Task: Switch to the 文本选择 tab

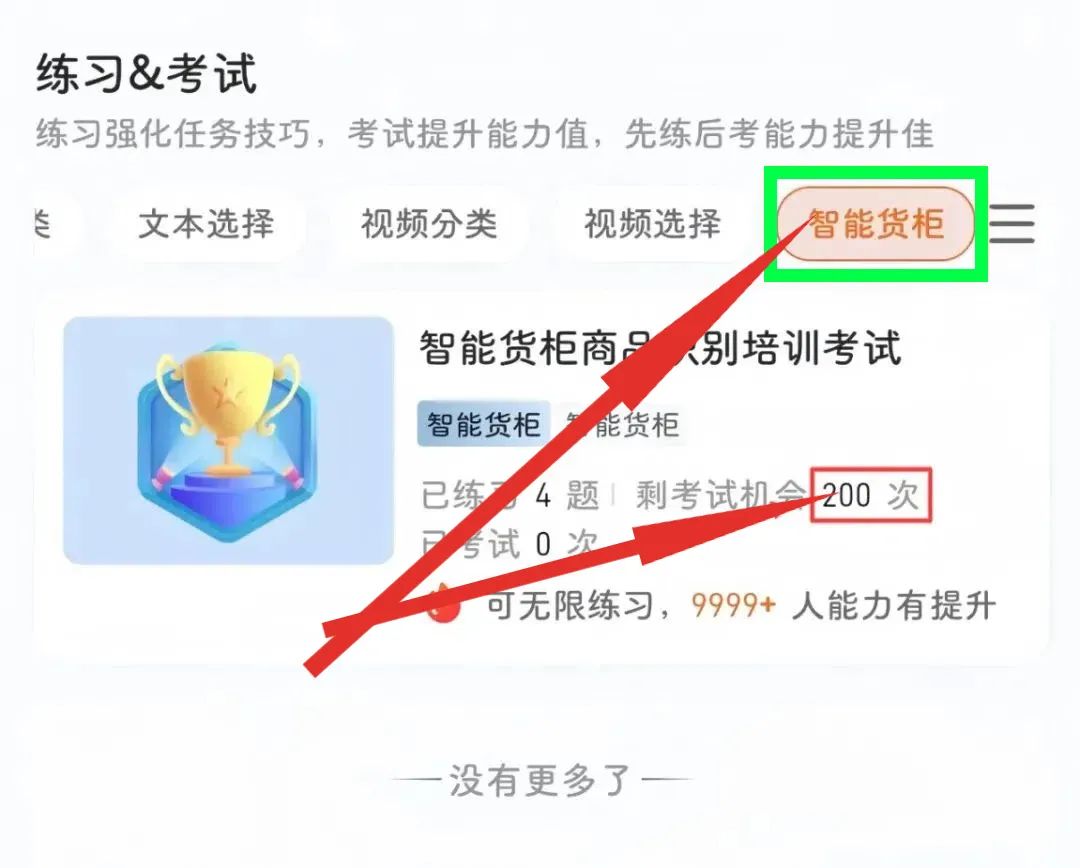Action: tap(206, 224)
